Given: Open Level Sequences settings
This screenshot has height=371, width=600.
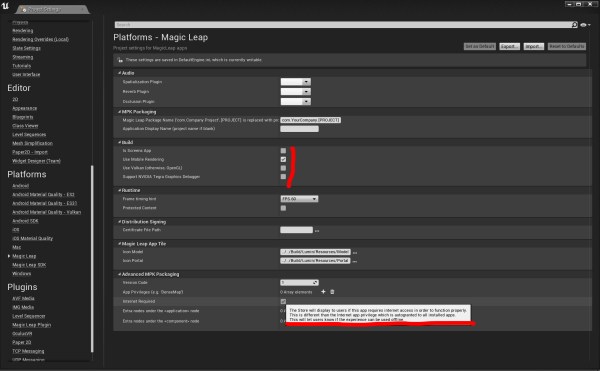Looking at the screenshot, I should click(x=29, y=135).
